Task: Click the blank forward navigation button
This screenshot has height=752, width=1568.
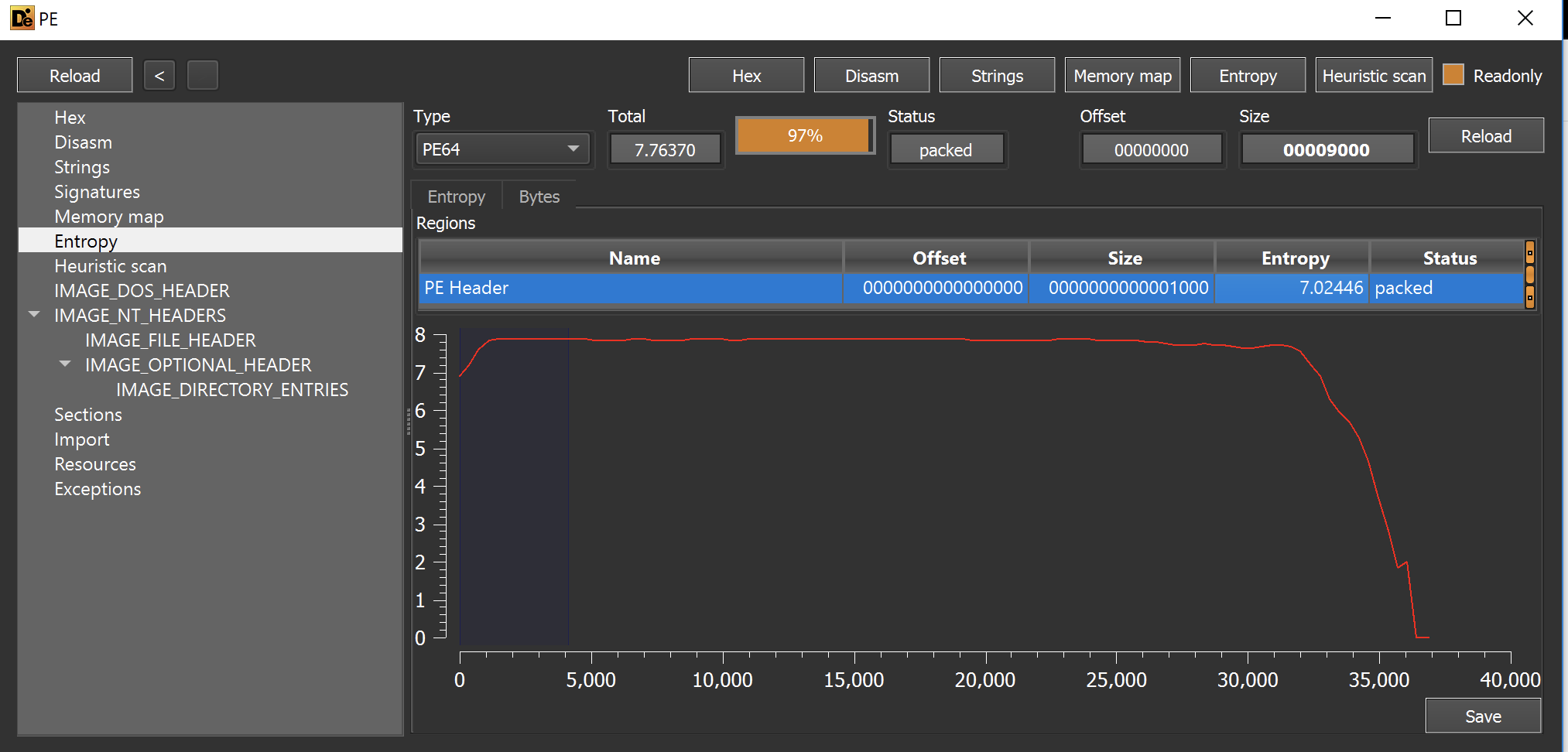Action: pyautogui.click(x=203, y=76)
